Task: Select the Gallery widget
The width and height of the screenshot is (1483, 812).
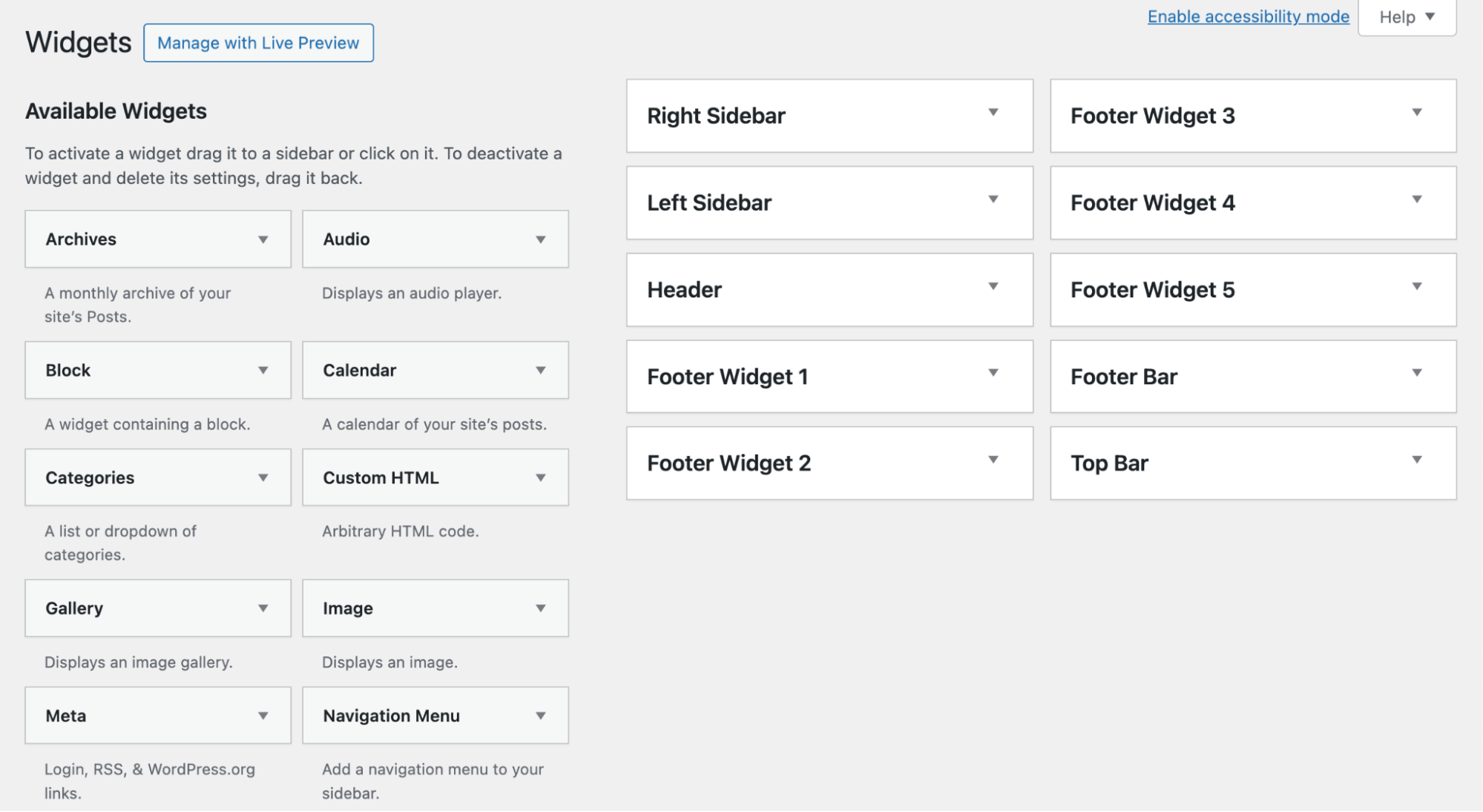Action: tap(157, 607)
